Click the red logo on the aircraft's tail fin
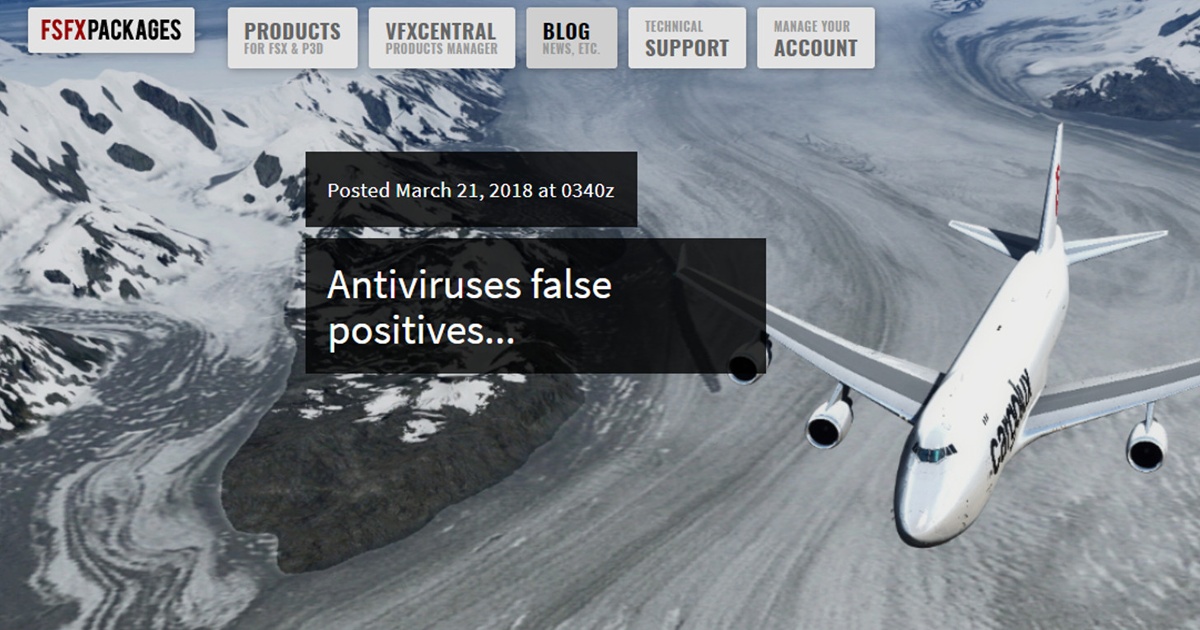 (1057, 187)
